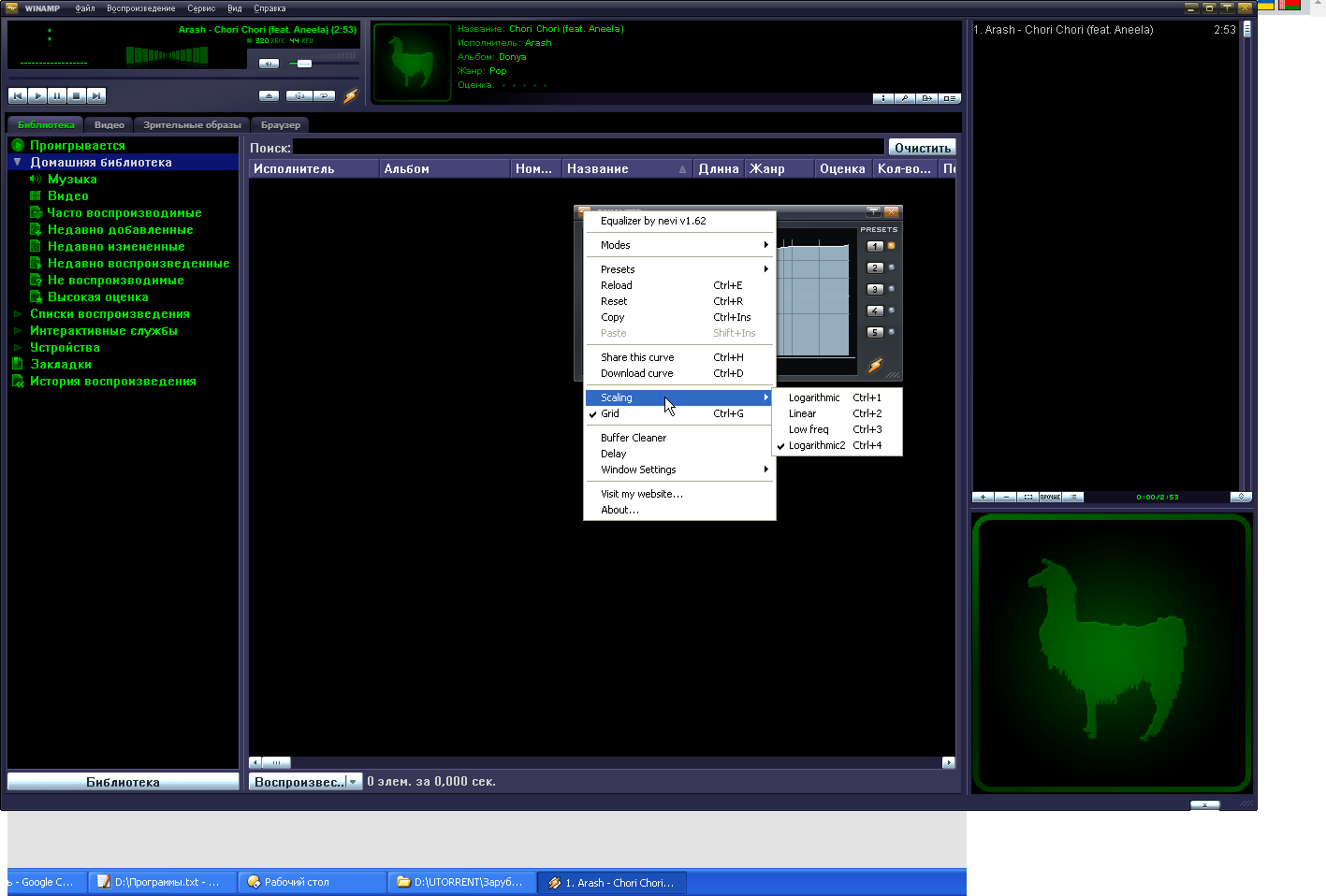1326x896 pixels.
Task: Open Закладки in library tree
Action: pyautogui.click(x=61, y=364)
